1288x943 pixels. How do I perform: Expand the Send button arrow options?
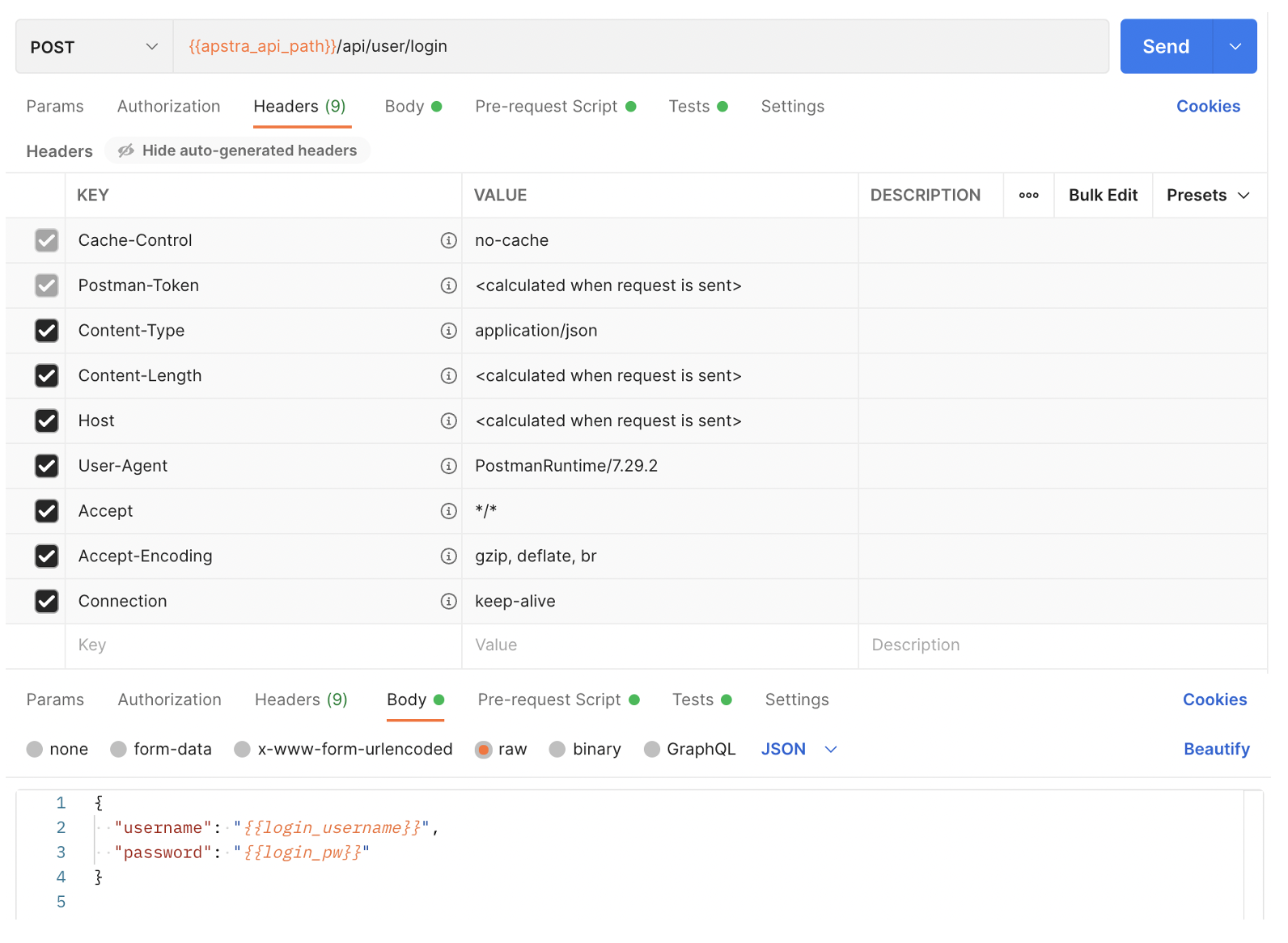pos(1235,47)
